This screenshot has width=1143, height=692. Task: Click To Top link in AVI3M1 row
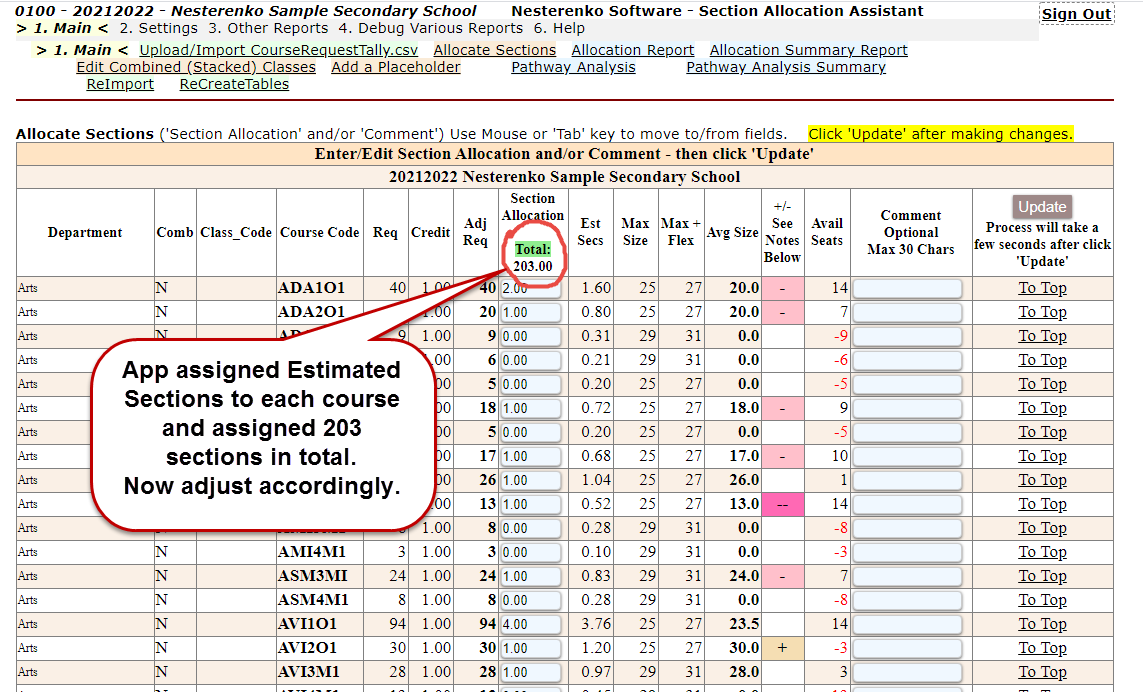click(x=1042, y=672)
